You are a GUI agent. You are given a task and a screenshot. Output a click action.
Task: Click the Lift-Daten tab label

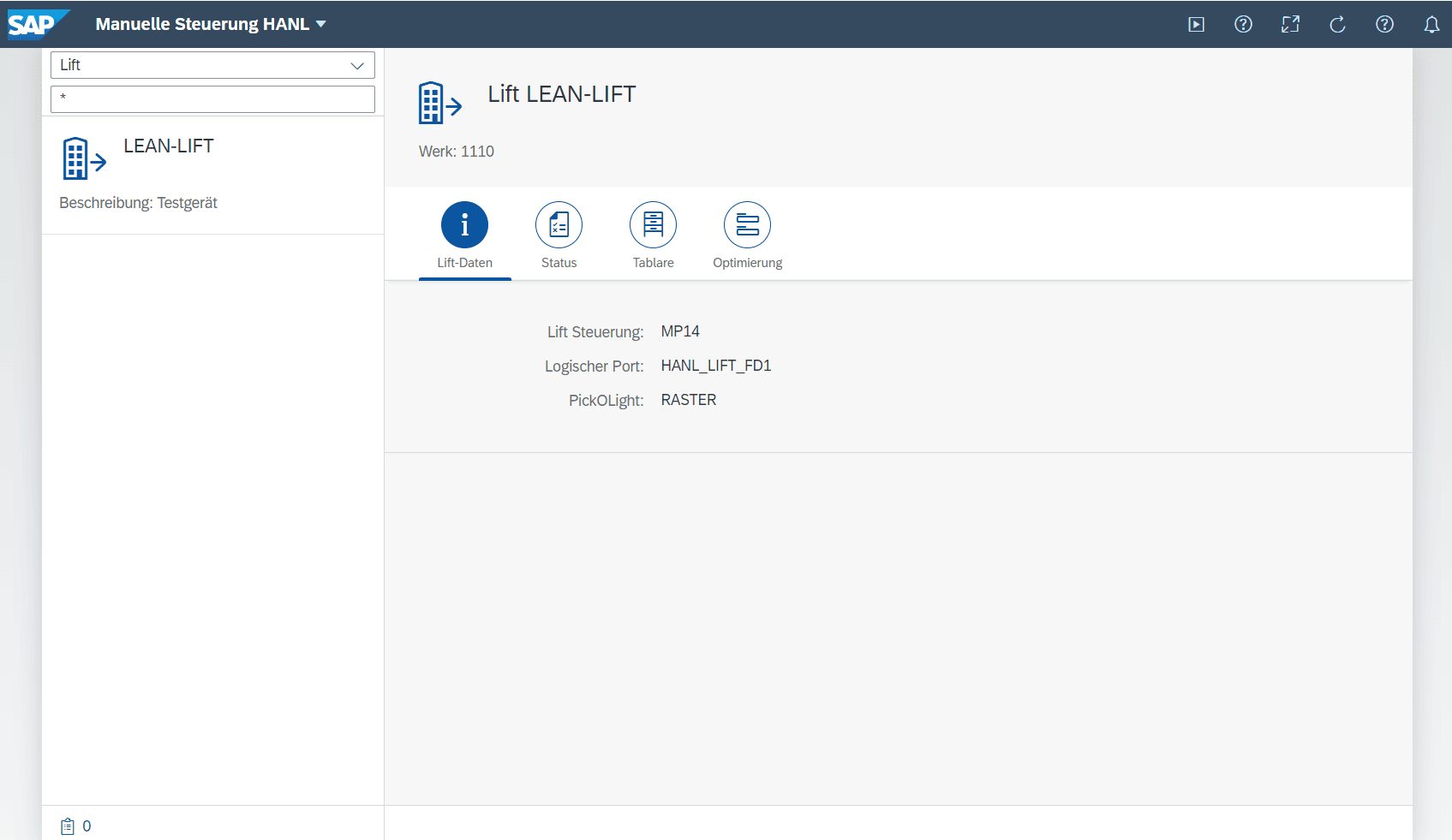pyautogui.click(x=464, y=263)
